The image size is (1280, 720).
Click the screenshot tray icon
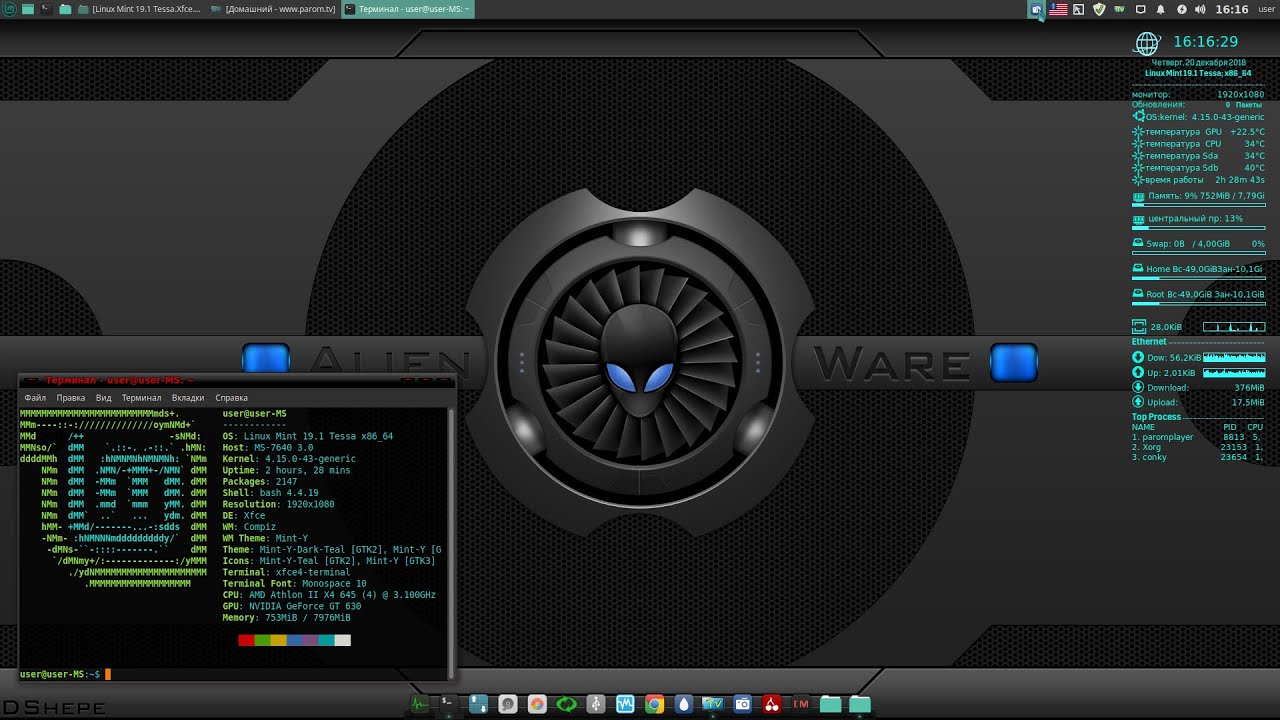tap(1036, 9)
